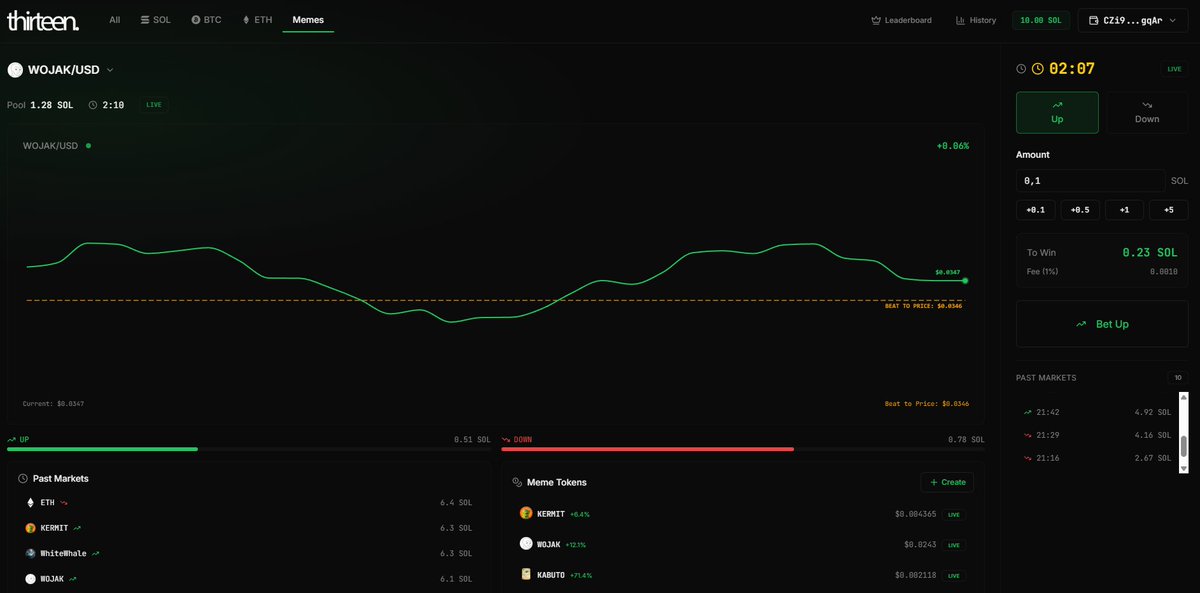The image size is (1200, 593).
Task: Click the WhiteWhale token icon
Action: pos(31,553)
